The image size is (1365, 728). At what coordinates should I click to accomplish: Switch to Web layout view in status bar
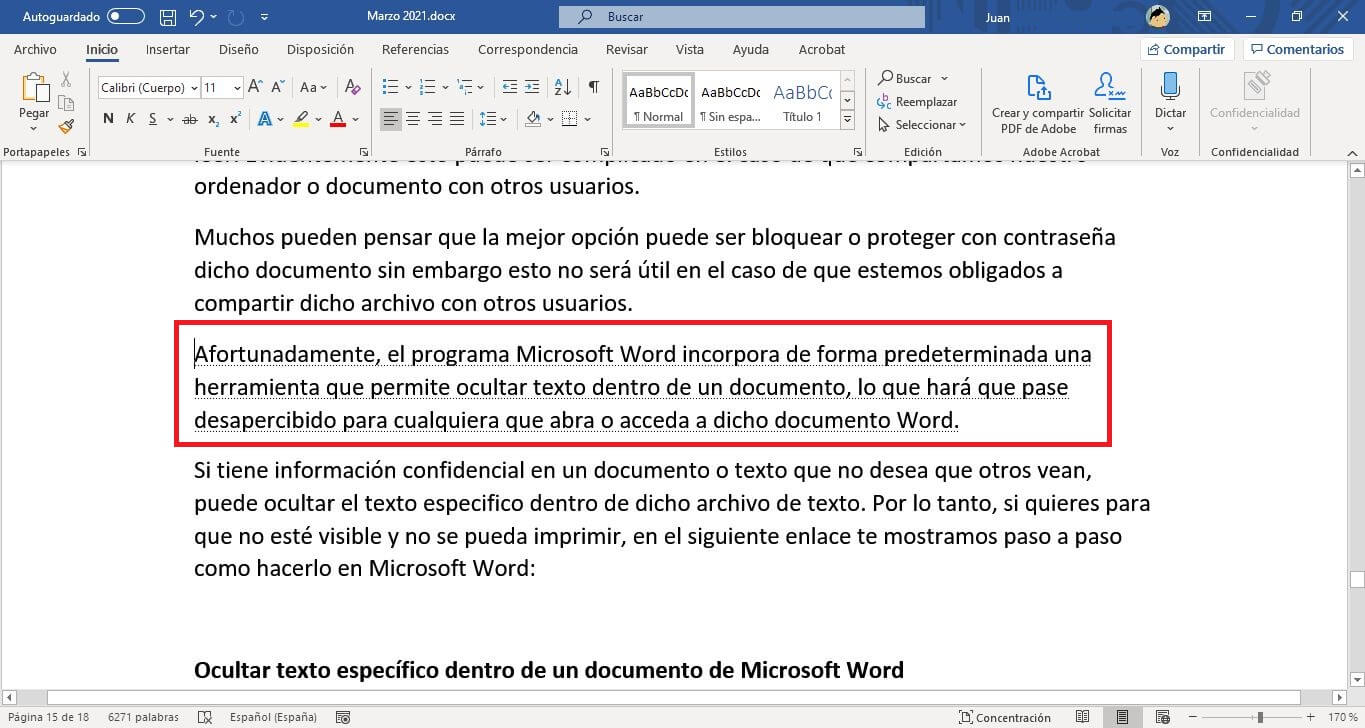(1162, 717)
